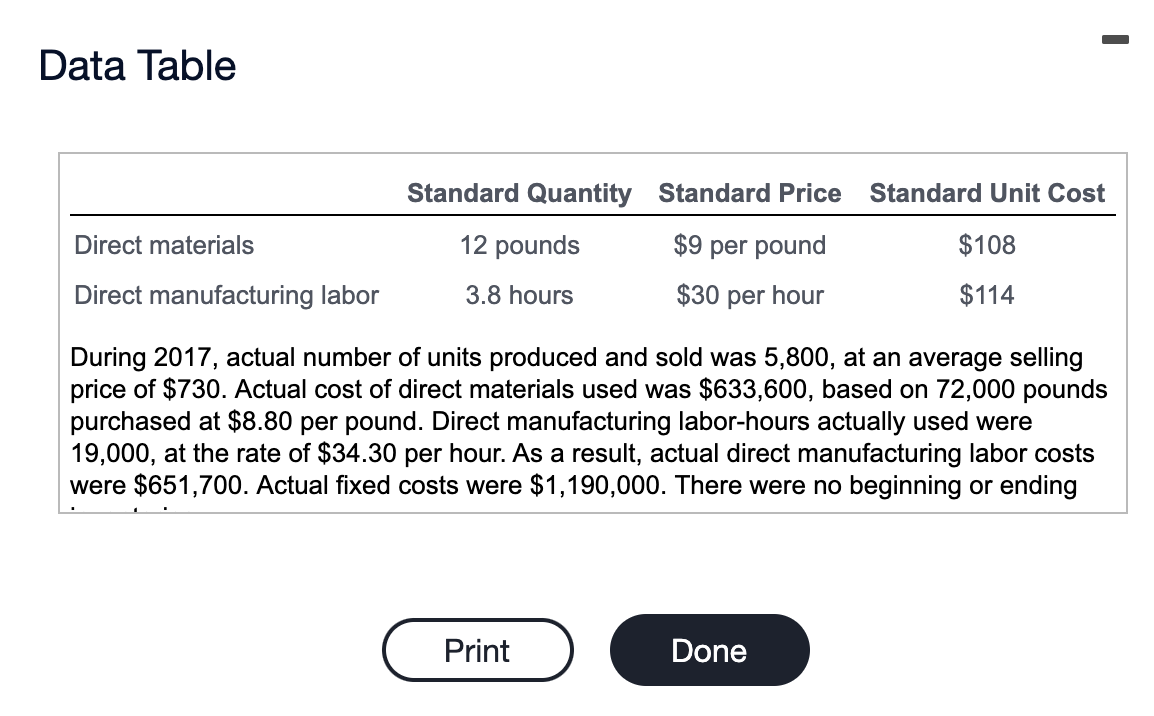Click the Print button
The image size is (1154, 716).
click(477, 650)
